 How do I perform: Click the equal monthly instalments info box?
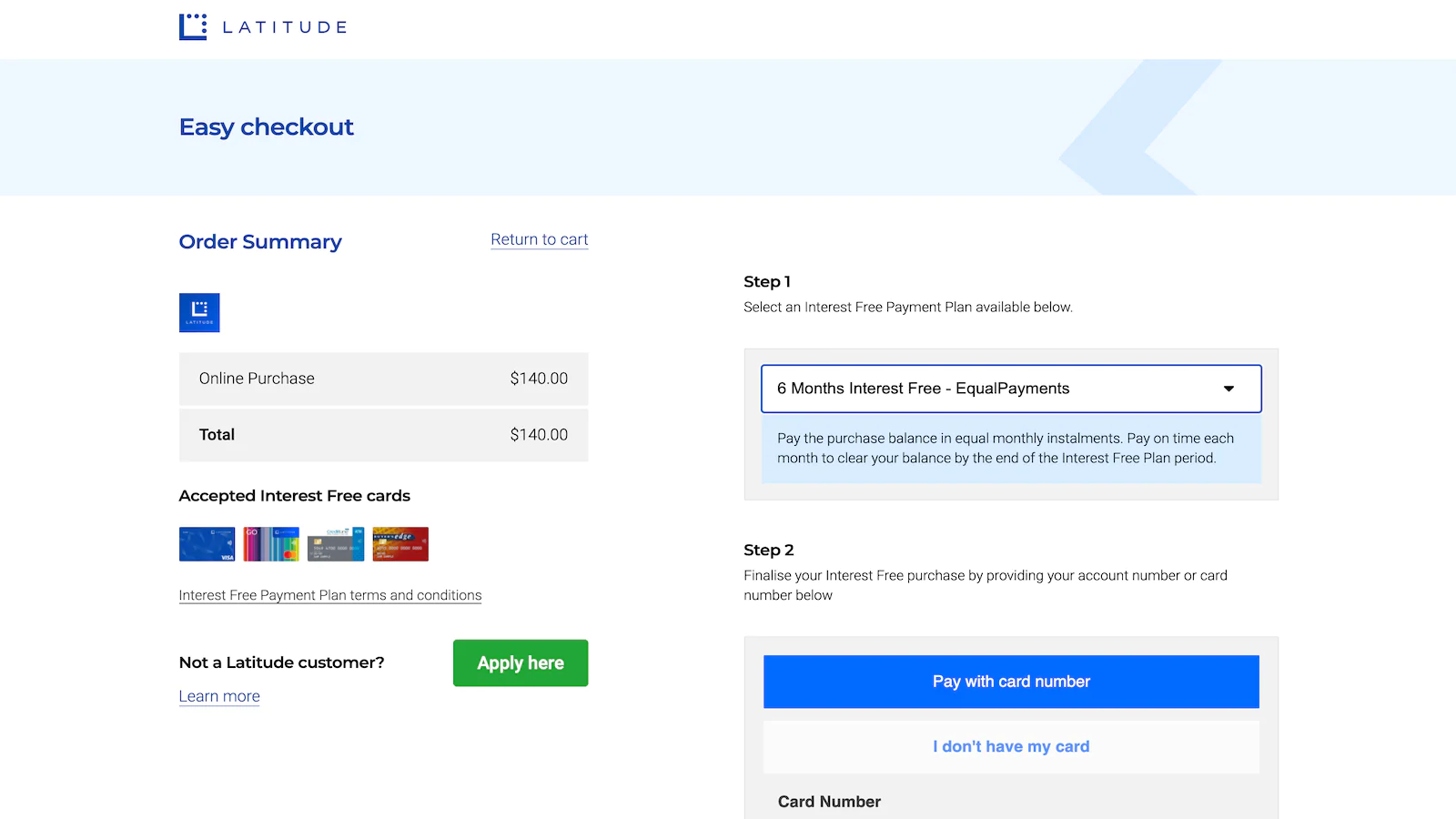tap(1011, 449)
